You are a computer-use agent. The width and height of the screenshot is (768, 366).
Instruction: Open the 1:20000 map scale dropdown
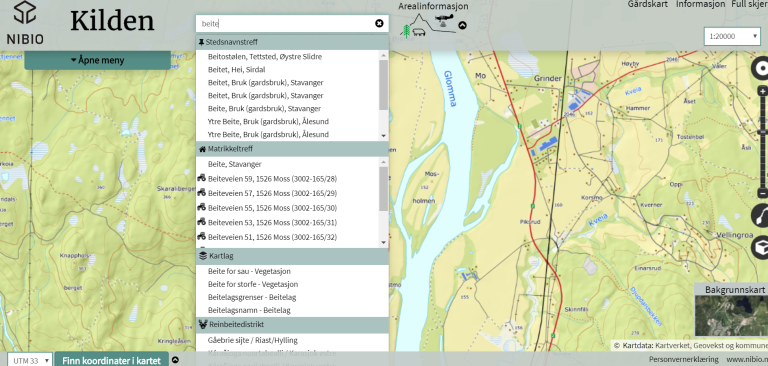pos(732,36)
